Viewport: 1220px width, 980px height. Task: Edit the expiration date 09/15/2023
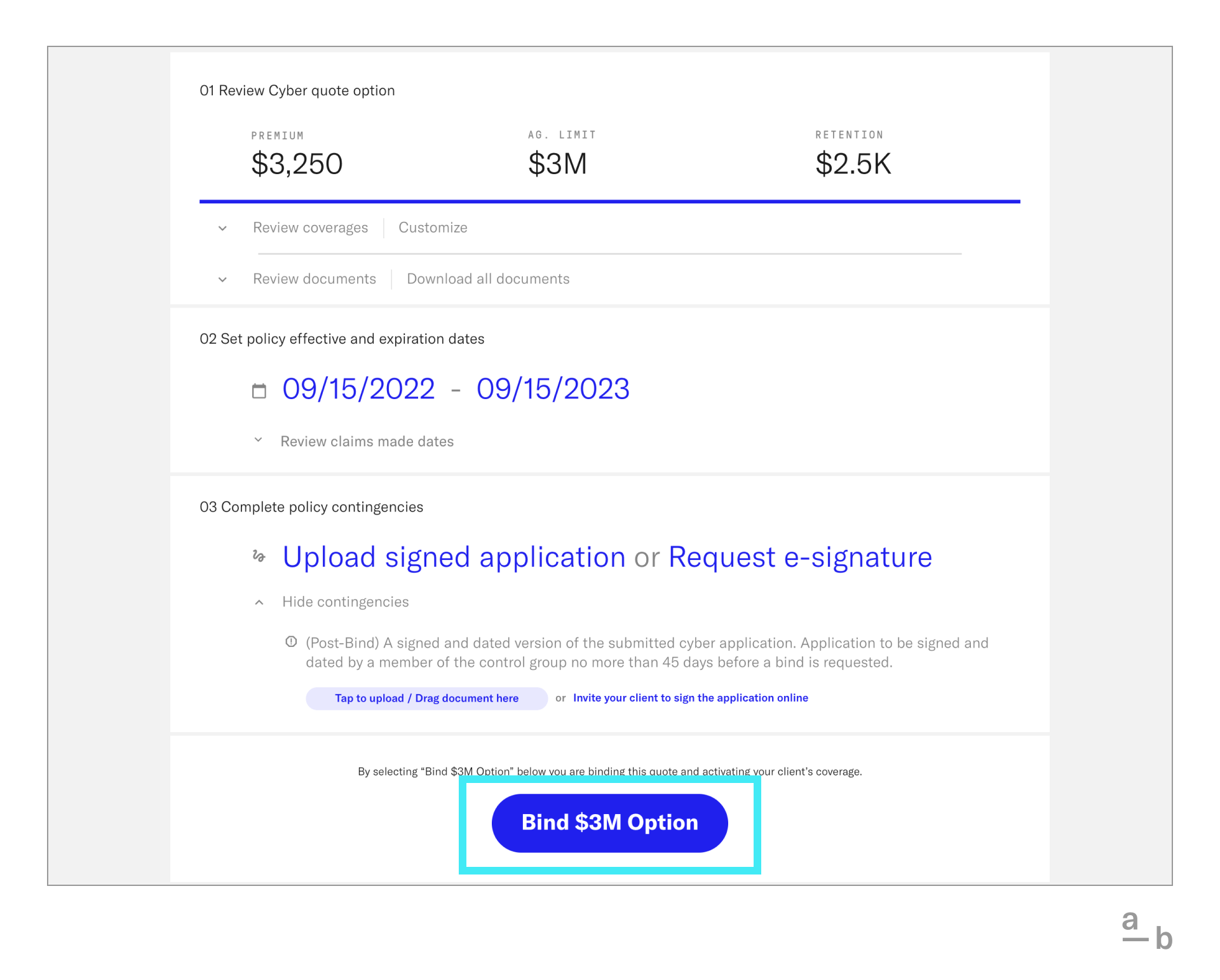pos(553,389)
